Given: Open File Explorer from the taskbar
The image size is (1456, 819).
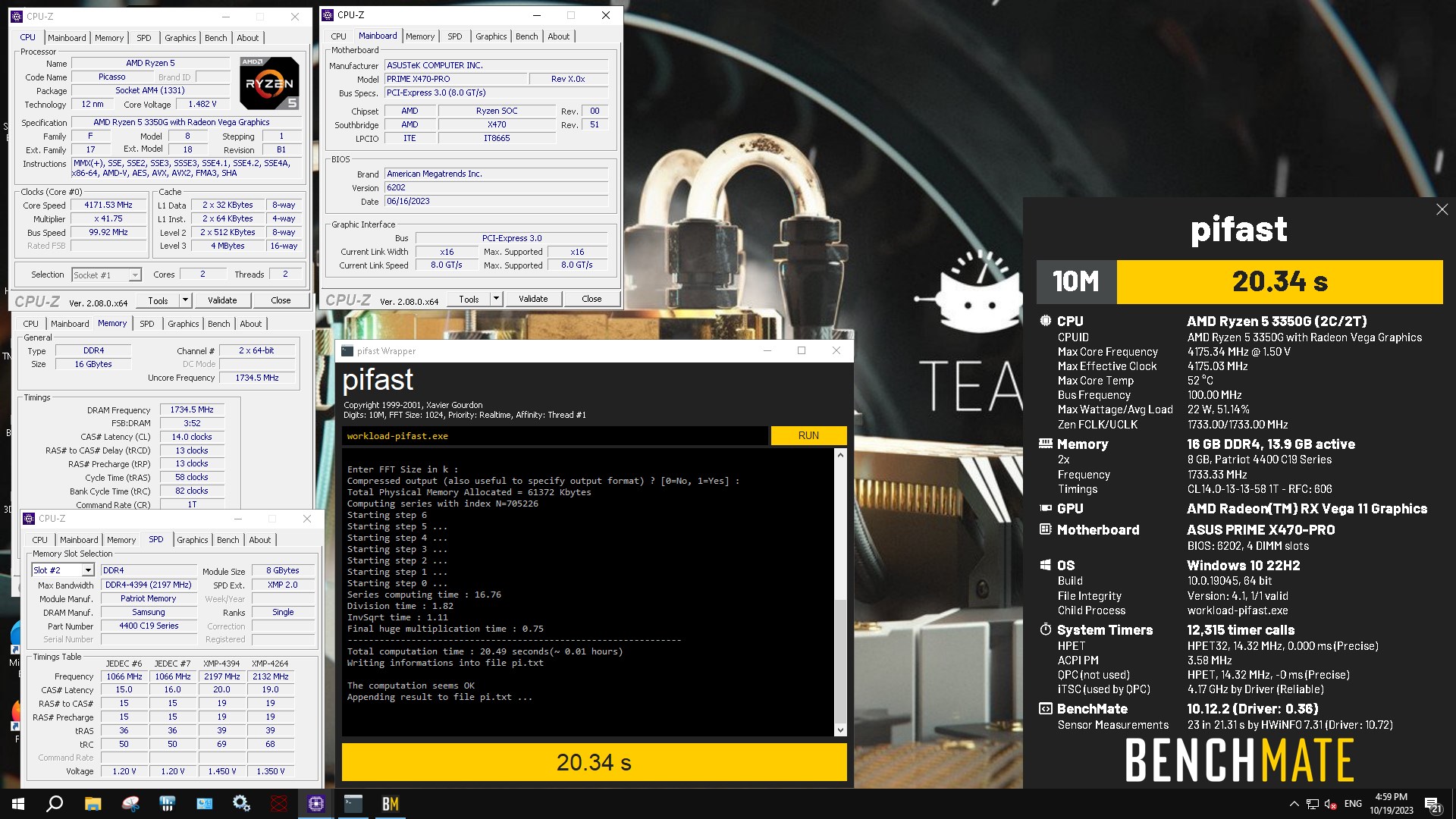Looking at the screenshot, I should [93, 804].
